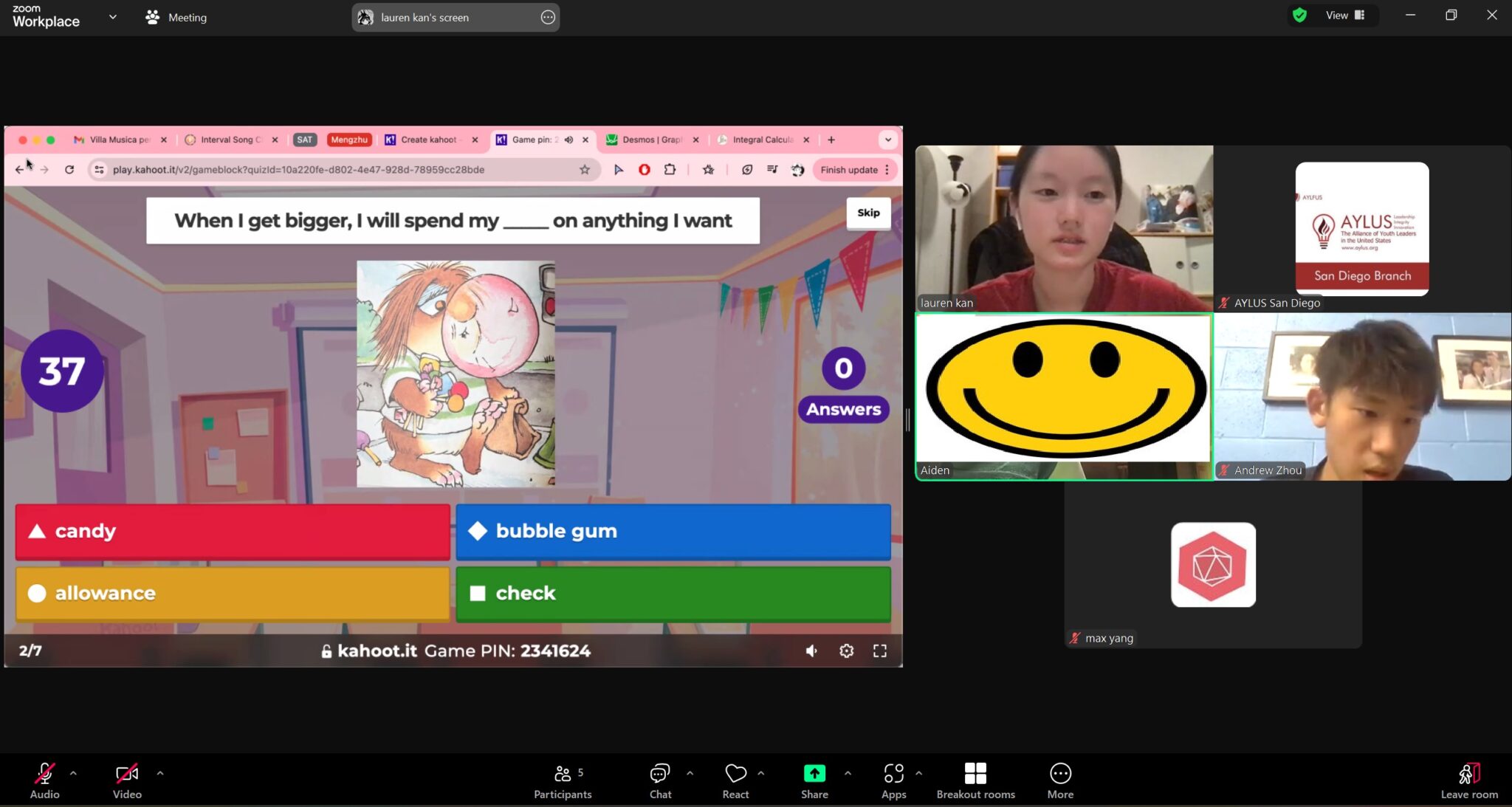Screen dimensions: 1512x807
Task: Open the Chat panel
Action: [x=660, y=780]
